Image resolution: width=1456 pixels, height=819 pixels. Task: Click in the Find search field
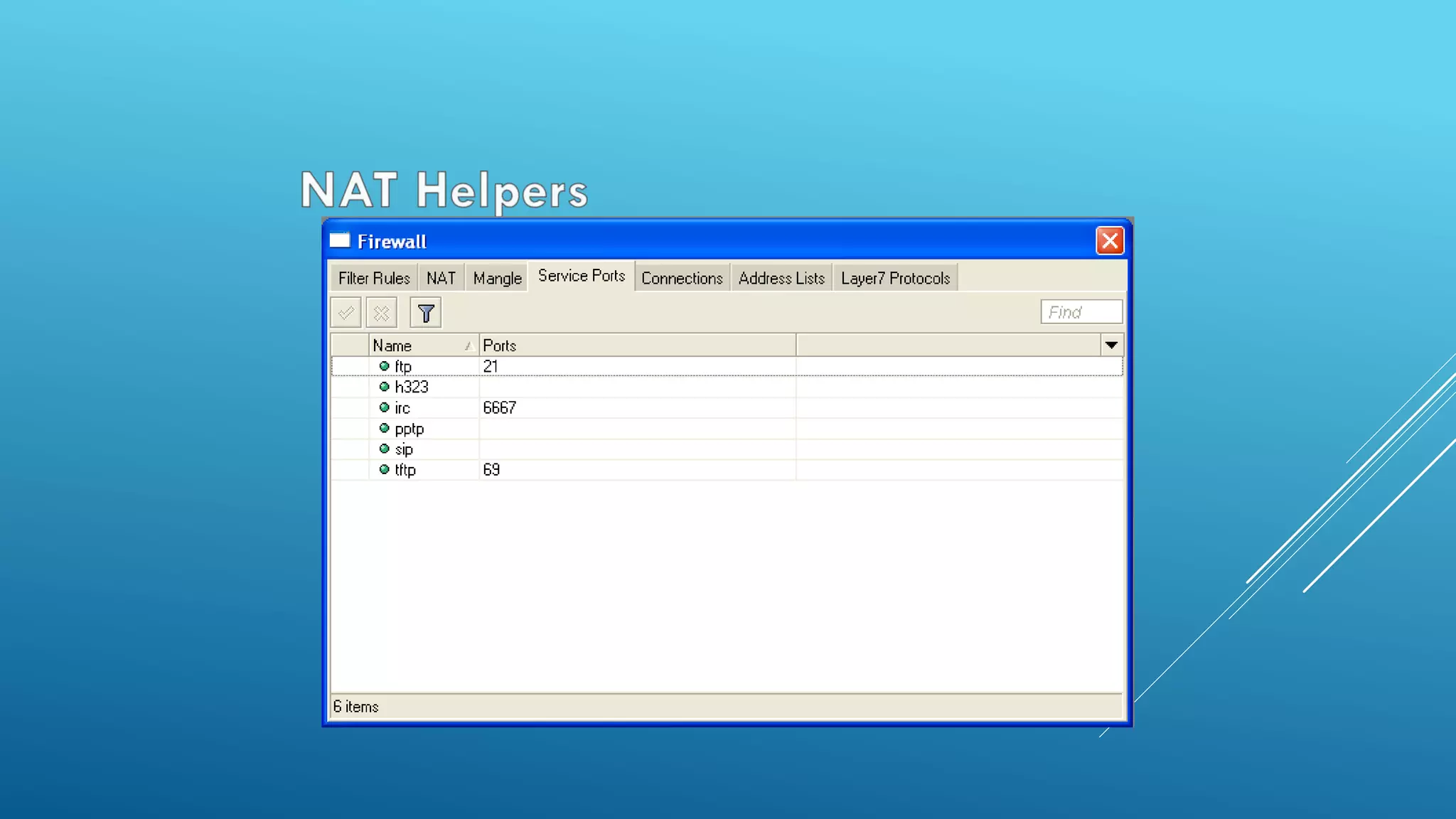tap(1081, 312)
